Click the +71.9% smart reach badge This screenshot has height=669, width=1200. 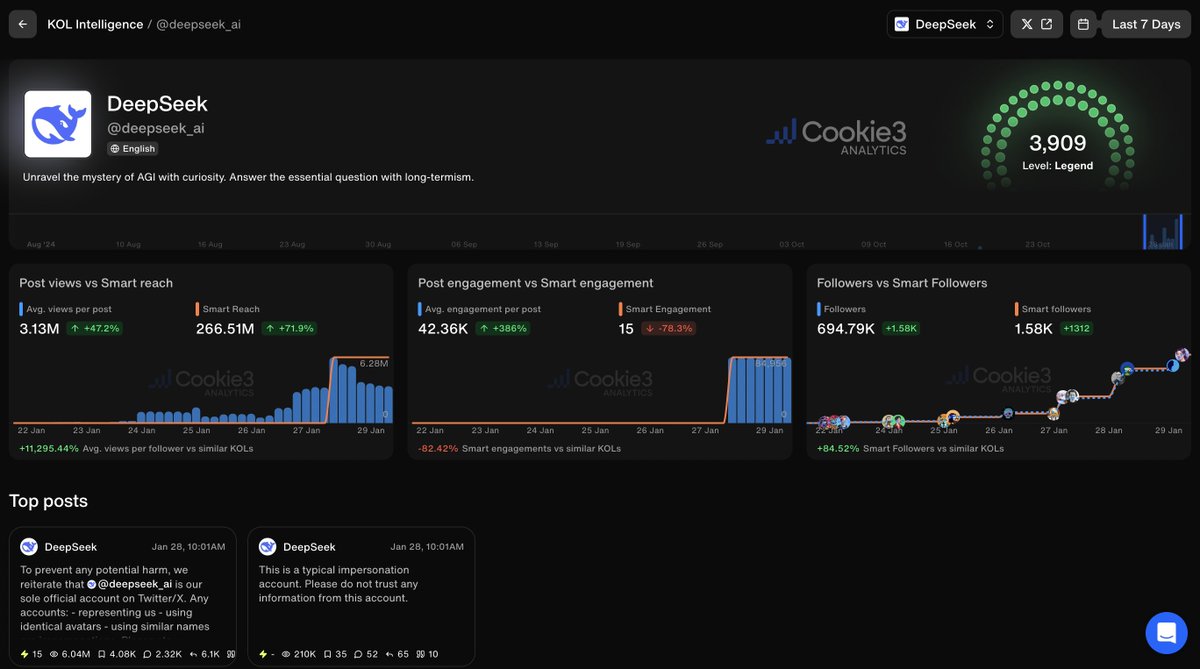[290, 328]
